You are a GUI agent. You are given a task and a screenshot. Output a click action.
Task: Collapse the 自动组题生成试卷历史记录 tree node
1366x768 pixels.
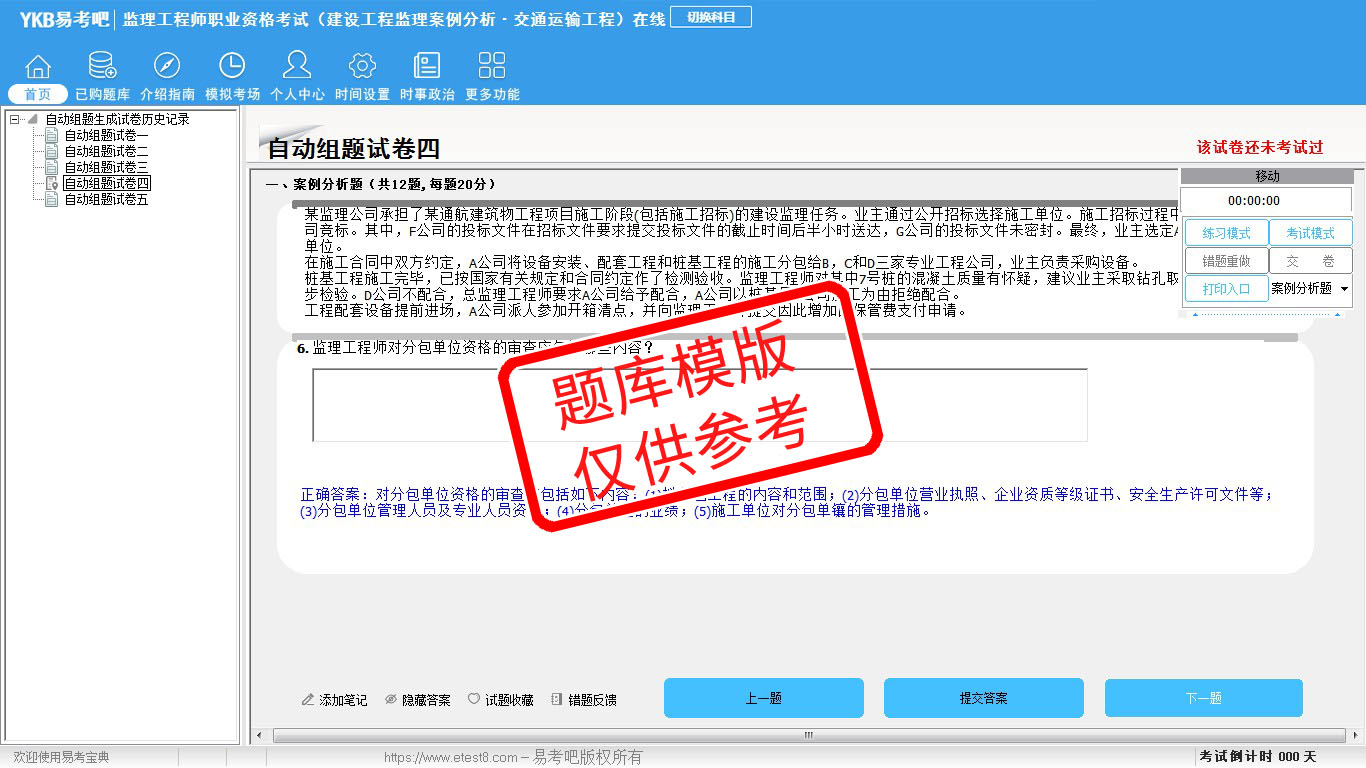pyautogui.click(x=14, y=120)
